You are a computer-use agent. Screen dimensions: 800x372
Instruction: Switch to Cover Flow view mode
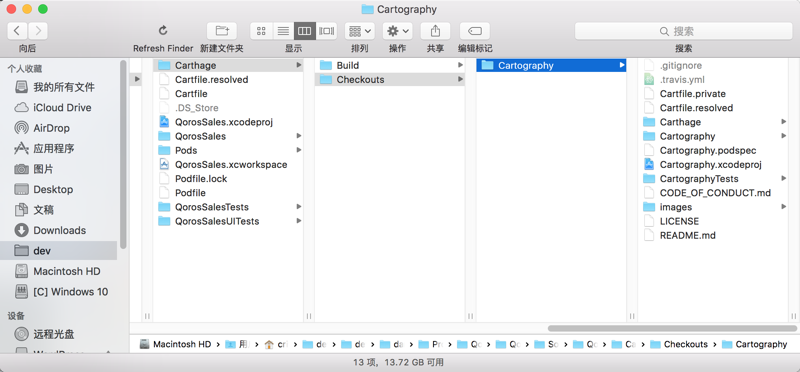click(x=327, y=31)
